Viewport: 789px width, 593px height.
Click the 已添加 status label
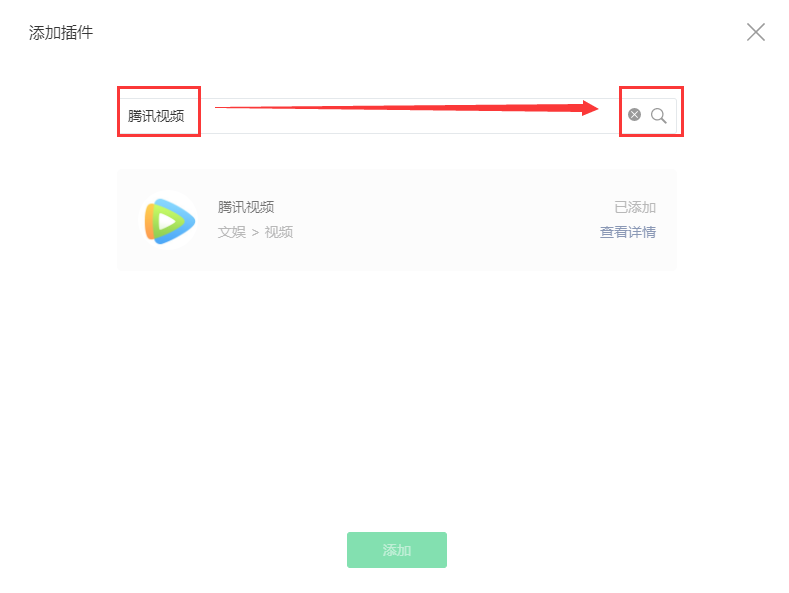tap(635, 207)
